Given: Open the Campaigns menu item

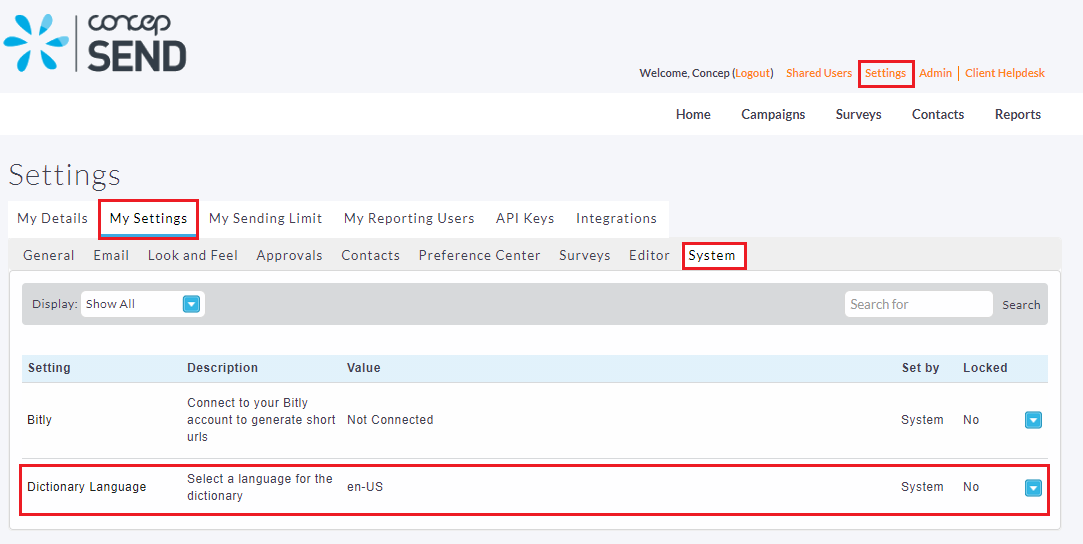Looking at the screenshot, I should click(773, 115).
